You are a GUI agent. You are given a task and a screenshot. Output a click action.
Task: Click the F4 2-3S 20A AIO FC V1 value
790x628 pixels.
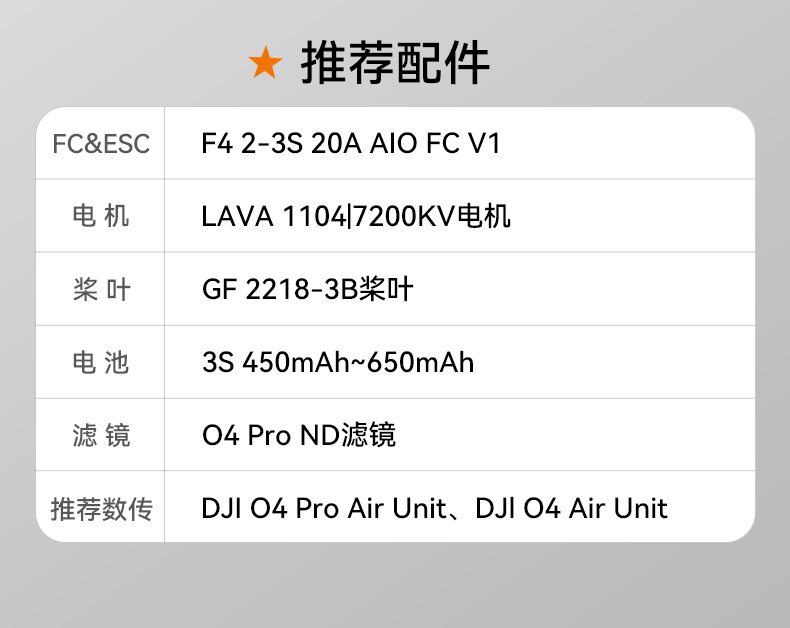(350, 144)
